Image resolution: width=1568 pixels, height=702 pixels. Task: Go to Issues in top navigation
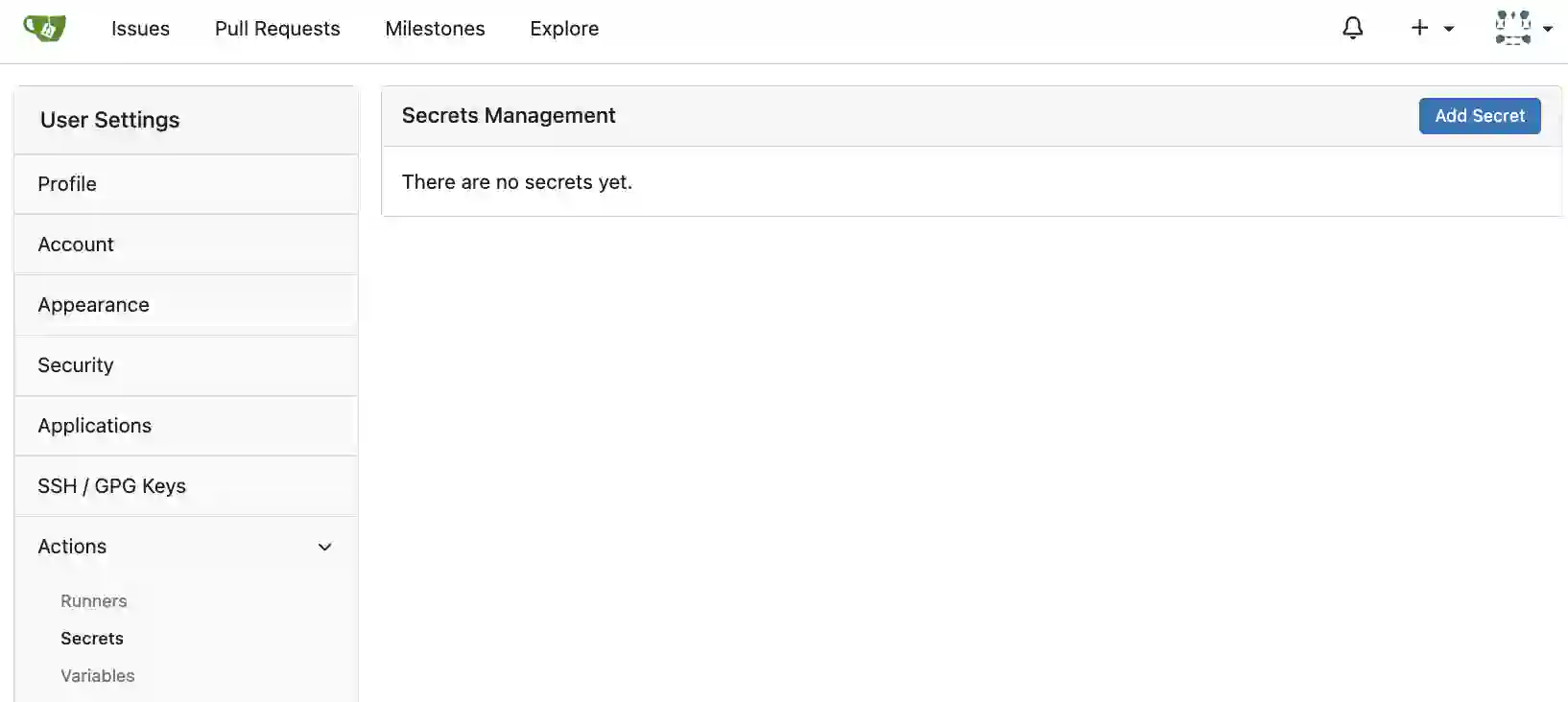click(x=140, y=29)
